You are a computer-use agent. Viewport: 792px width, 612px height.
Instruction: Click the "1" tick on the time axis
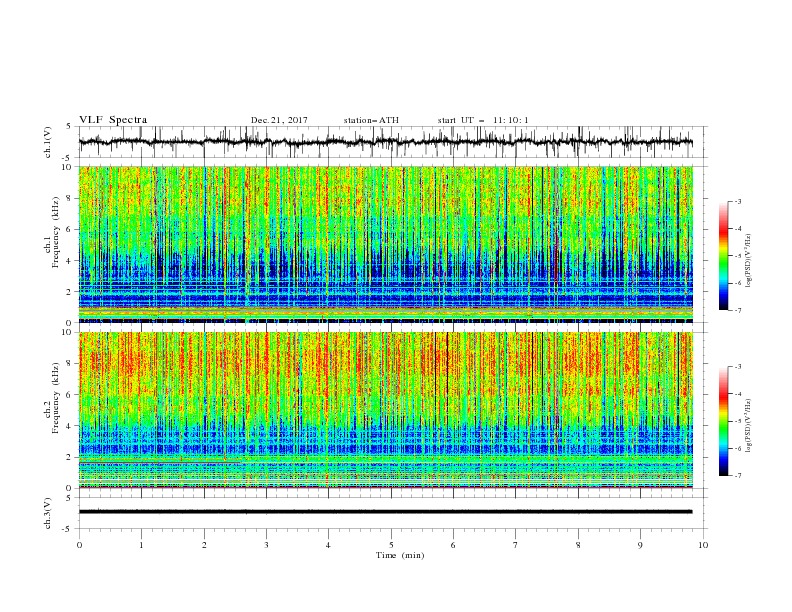141,545
